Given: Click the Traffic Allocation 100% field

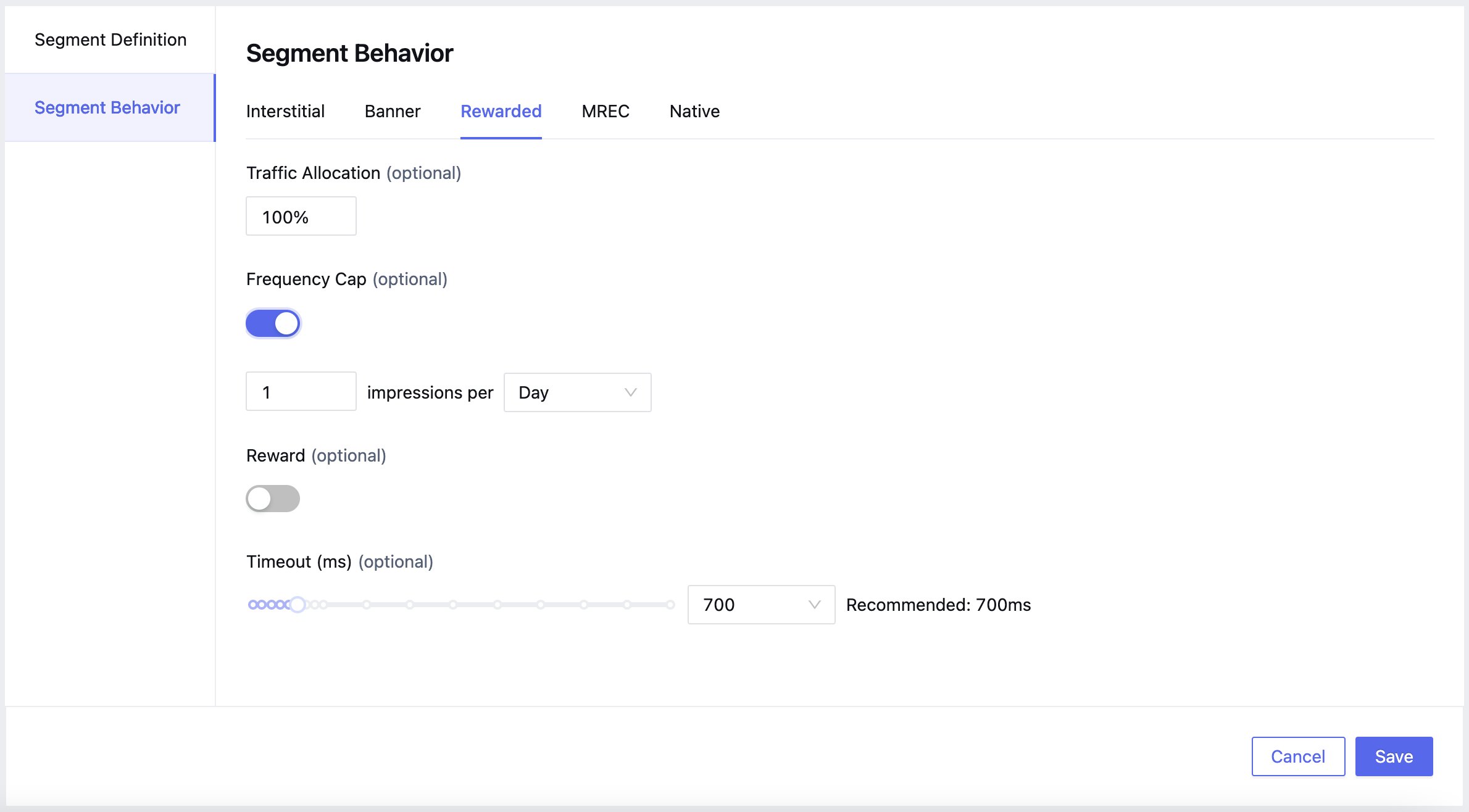Looking at the screenshot, I should 301,217.
